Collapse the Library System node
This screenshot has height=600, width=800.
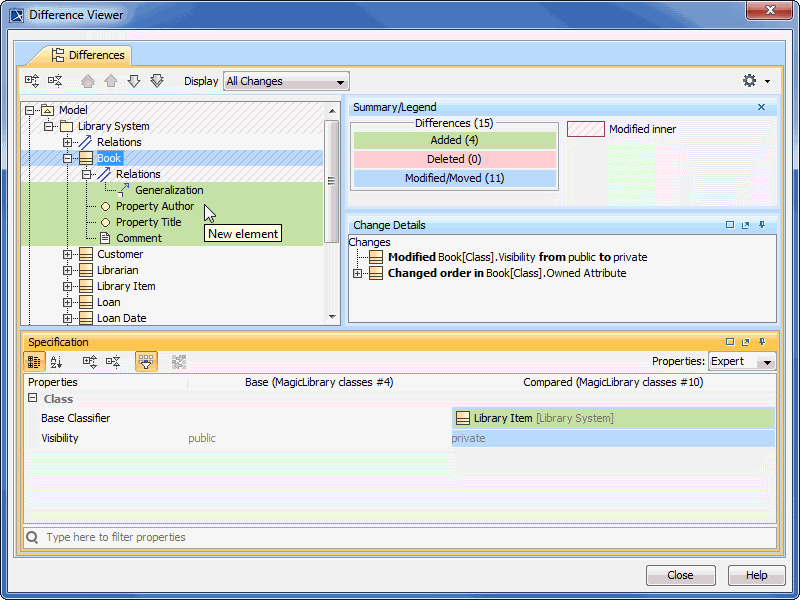tap(48, 126)
